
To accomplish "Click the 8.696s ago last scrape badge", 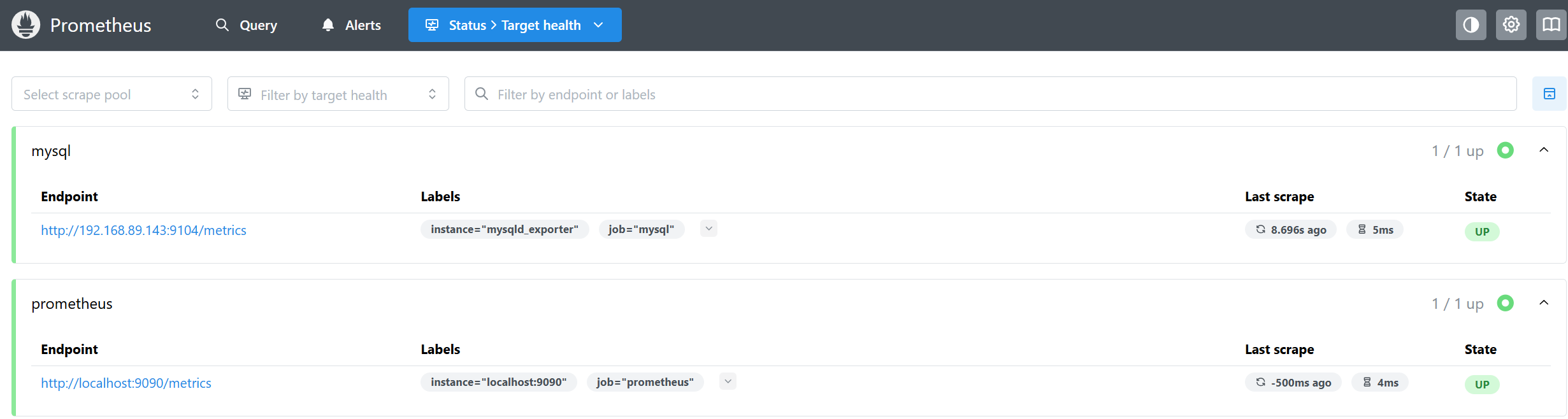I will pyautogui.click(x=1291, y=230).
